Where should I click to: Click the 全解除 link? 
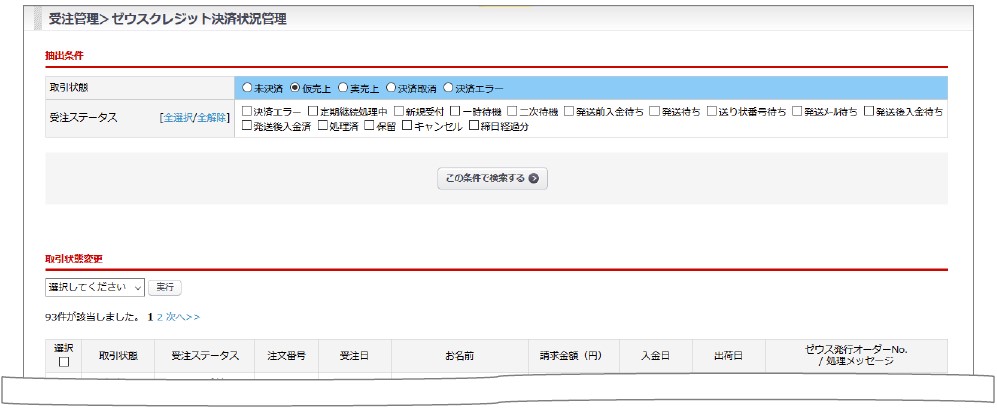point(211,118)
